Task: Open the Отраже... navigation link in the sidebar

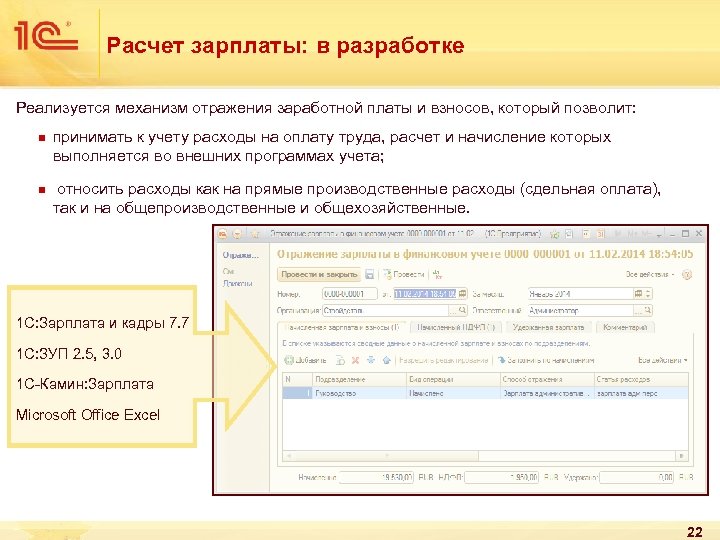Action: (x=241, y=255)
